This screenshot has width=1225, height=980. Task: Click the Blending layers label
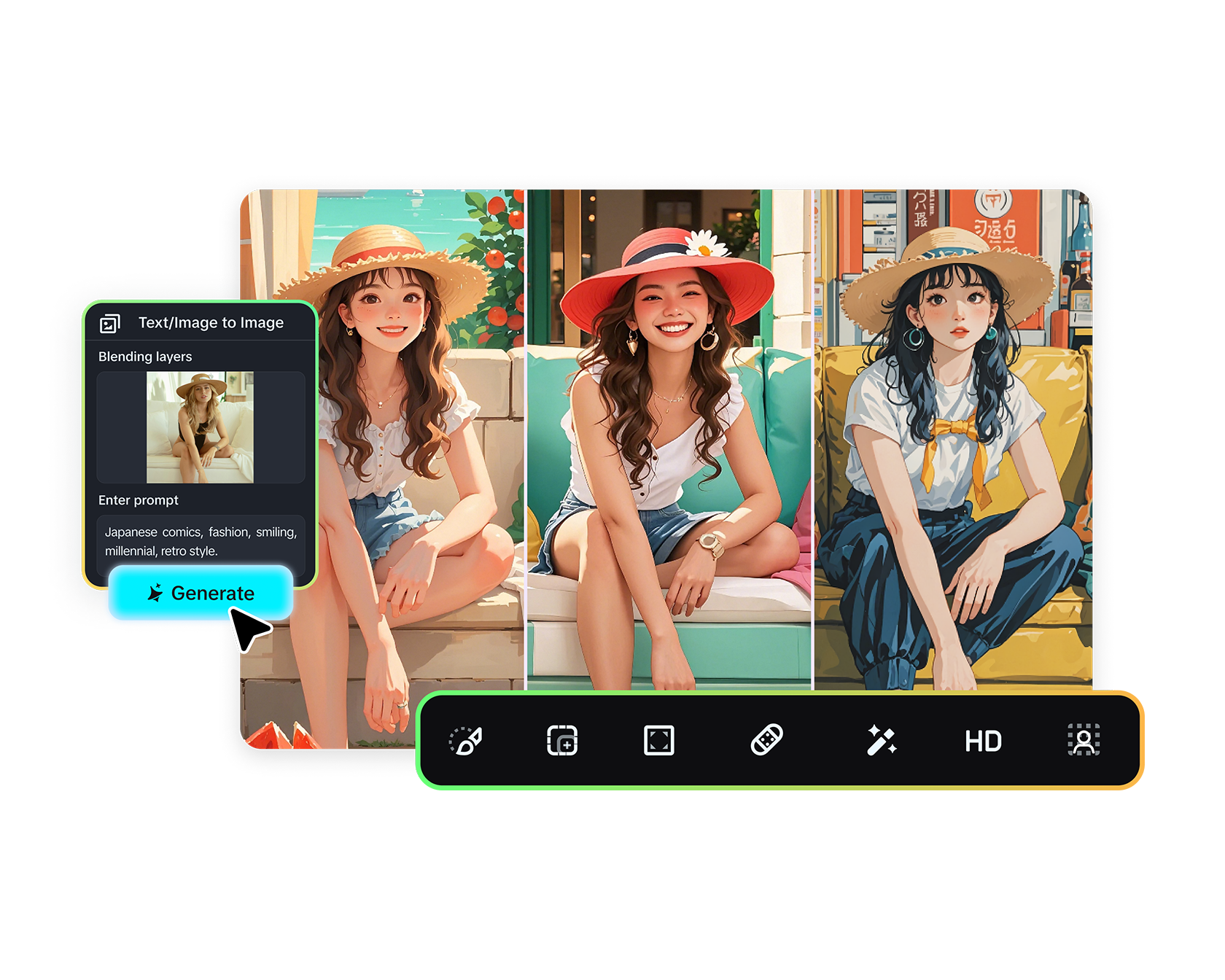pyautogui.click(x=145, y=357)
